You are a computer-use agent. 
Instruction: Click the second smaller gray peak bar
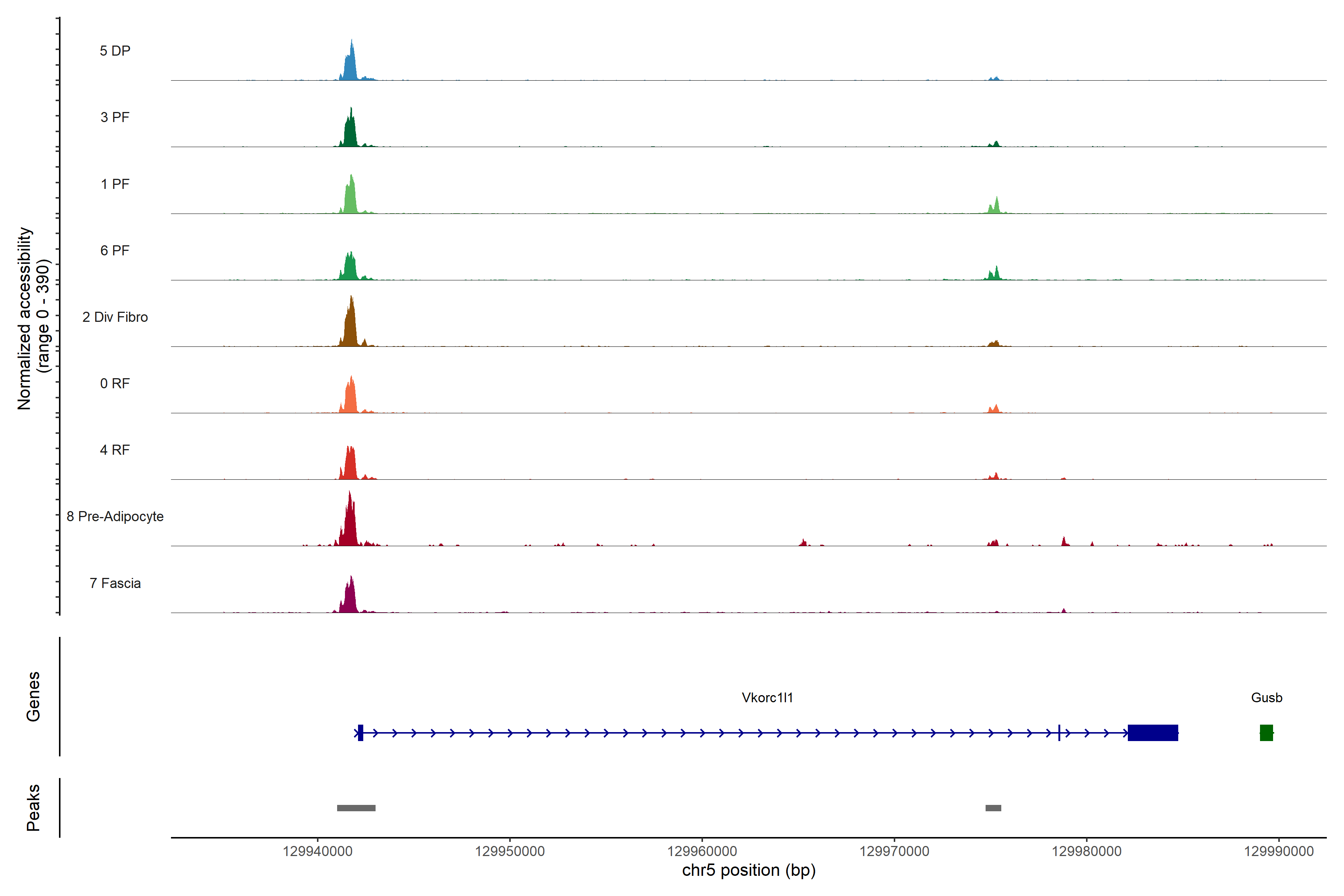point(993,808)
